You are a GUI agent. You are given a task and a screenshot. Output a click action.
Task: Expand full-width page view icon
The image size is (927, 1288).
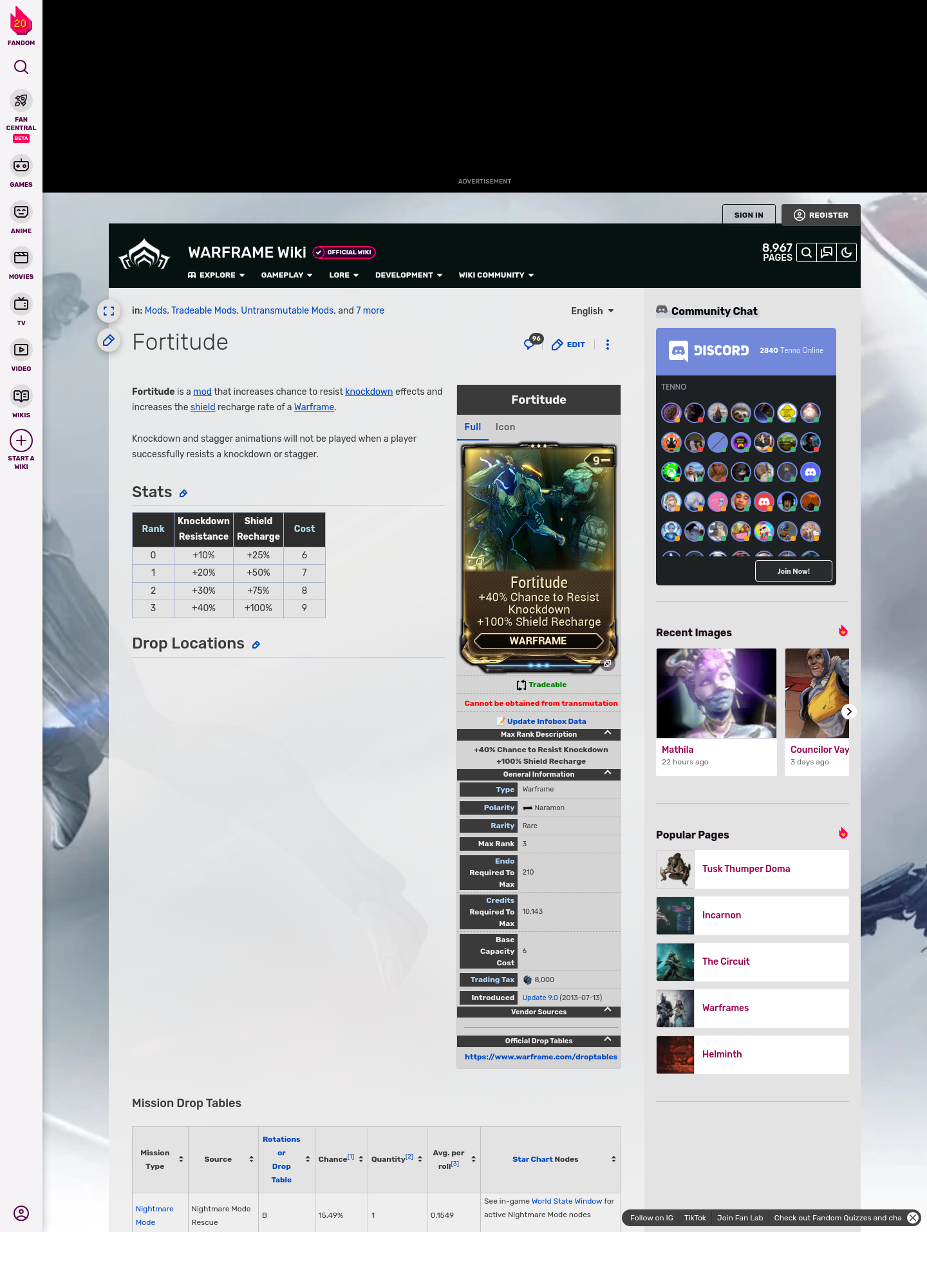[x=109, y=311]
